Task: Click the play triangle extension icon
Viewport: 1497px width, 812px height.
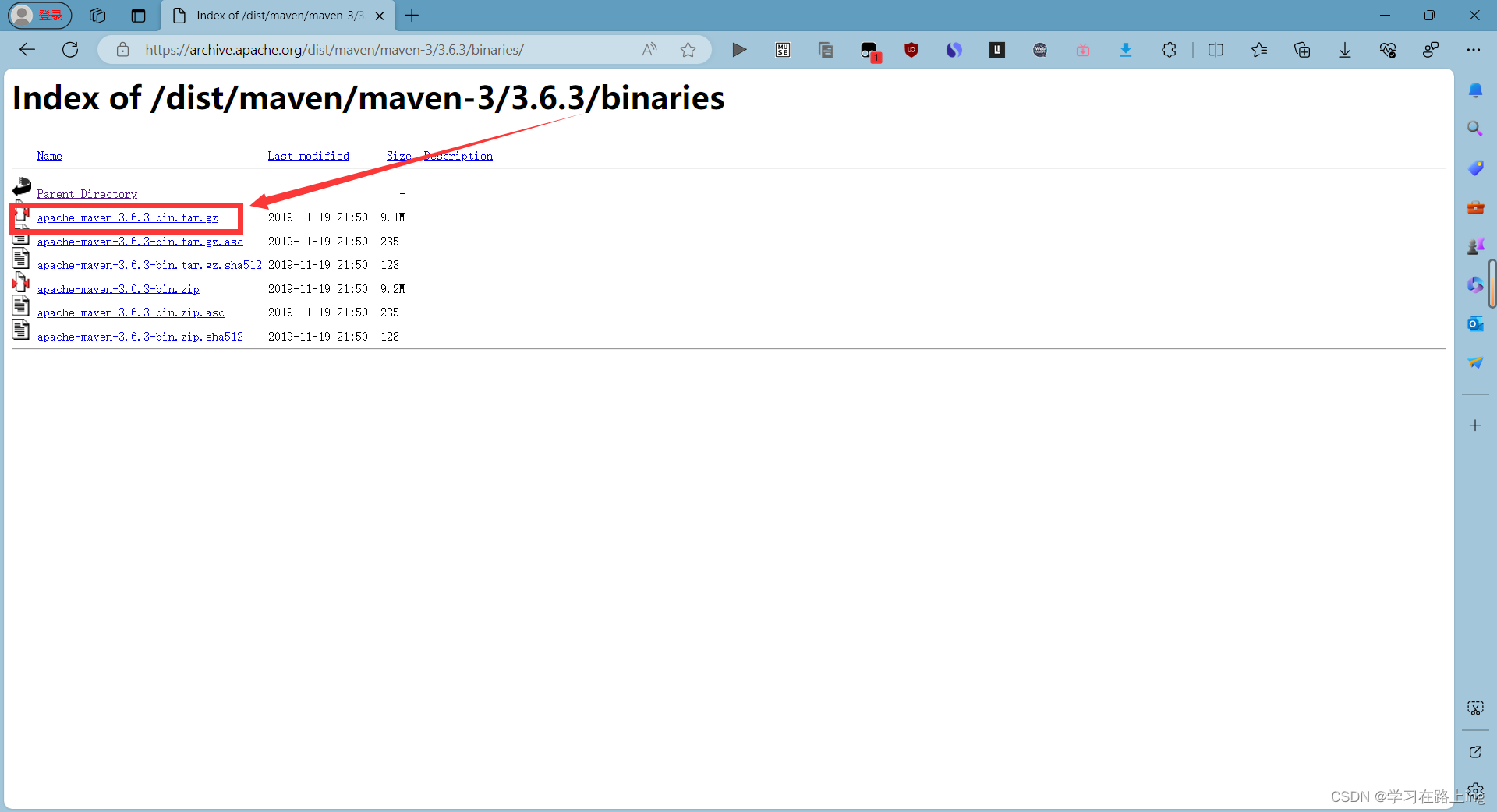Action: point(739,50)
